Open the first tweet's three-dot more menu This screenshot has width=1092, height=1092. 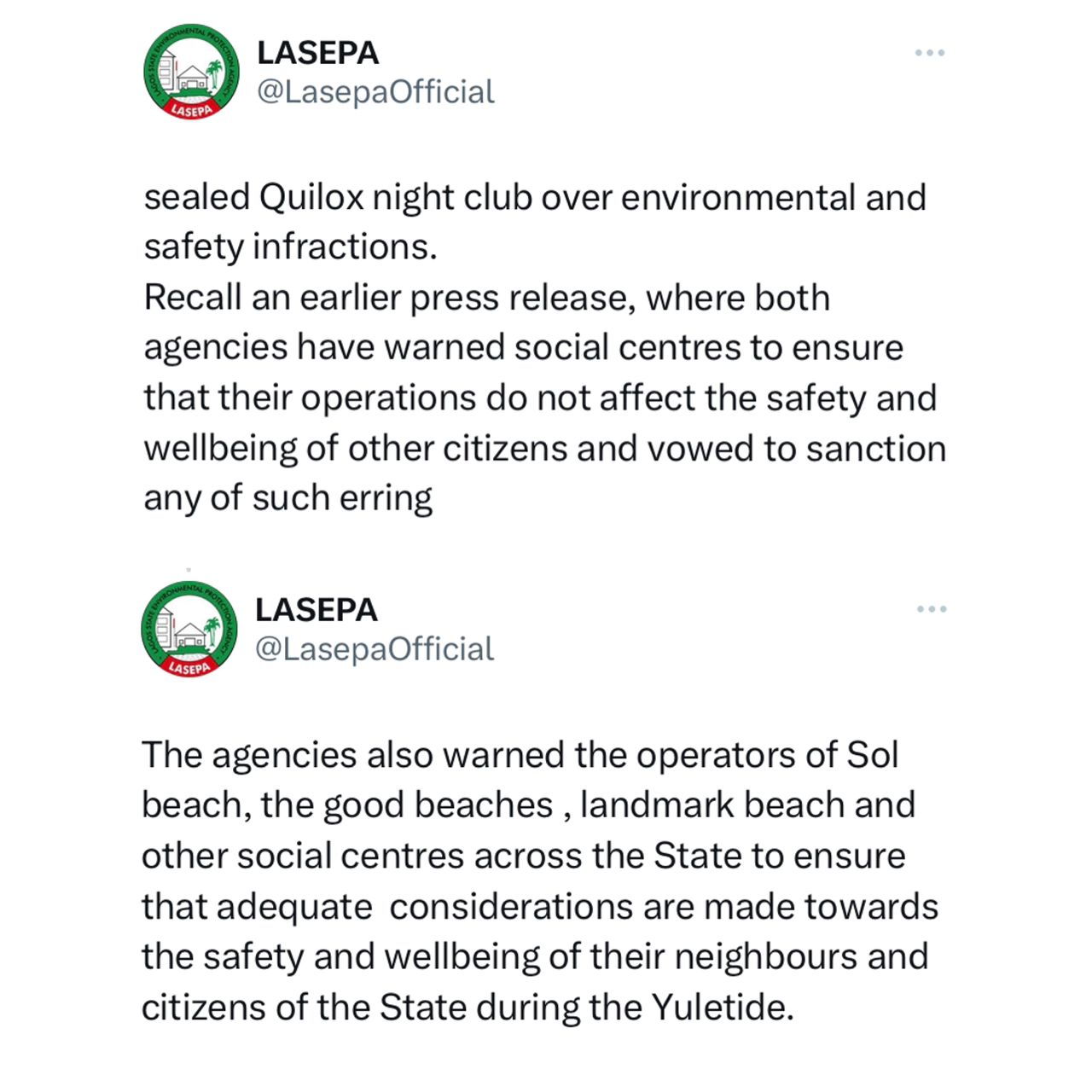coord(929,53)
